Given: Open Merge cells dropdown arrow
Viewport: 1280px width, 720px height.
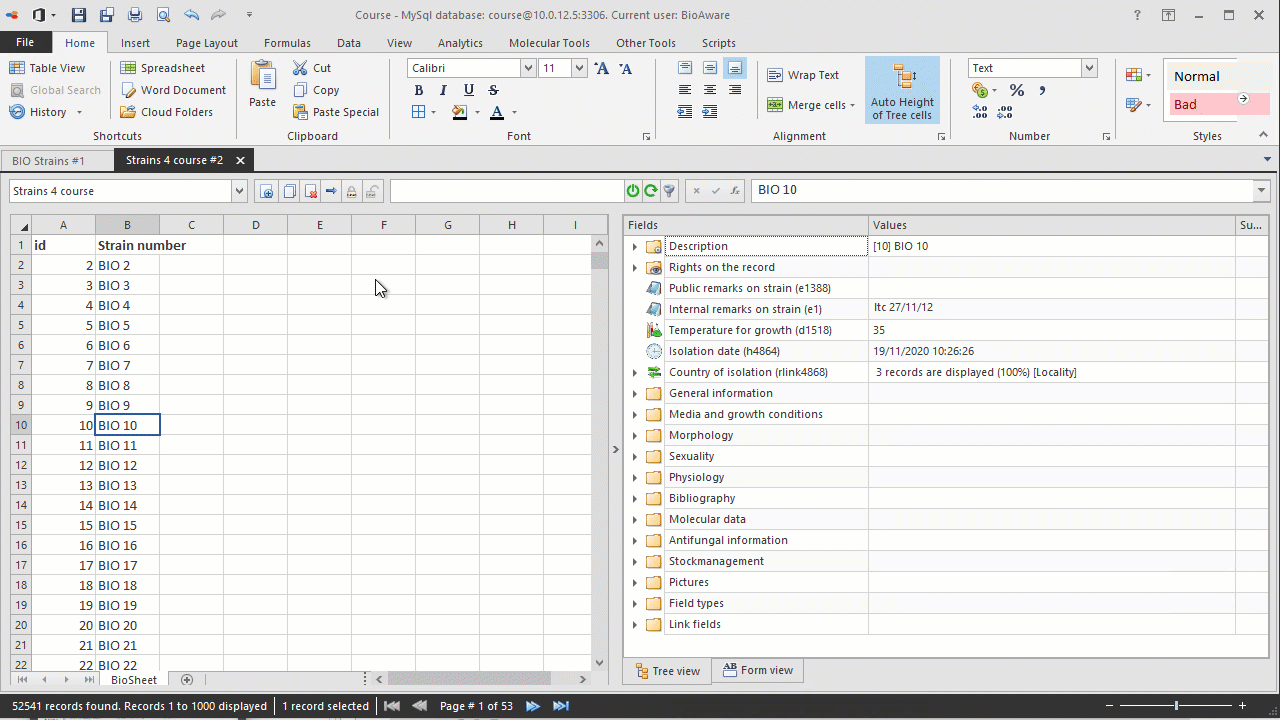Looking at the screenshot, I should (852, 105).
